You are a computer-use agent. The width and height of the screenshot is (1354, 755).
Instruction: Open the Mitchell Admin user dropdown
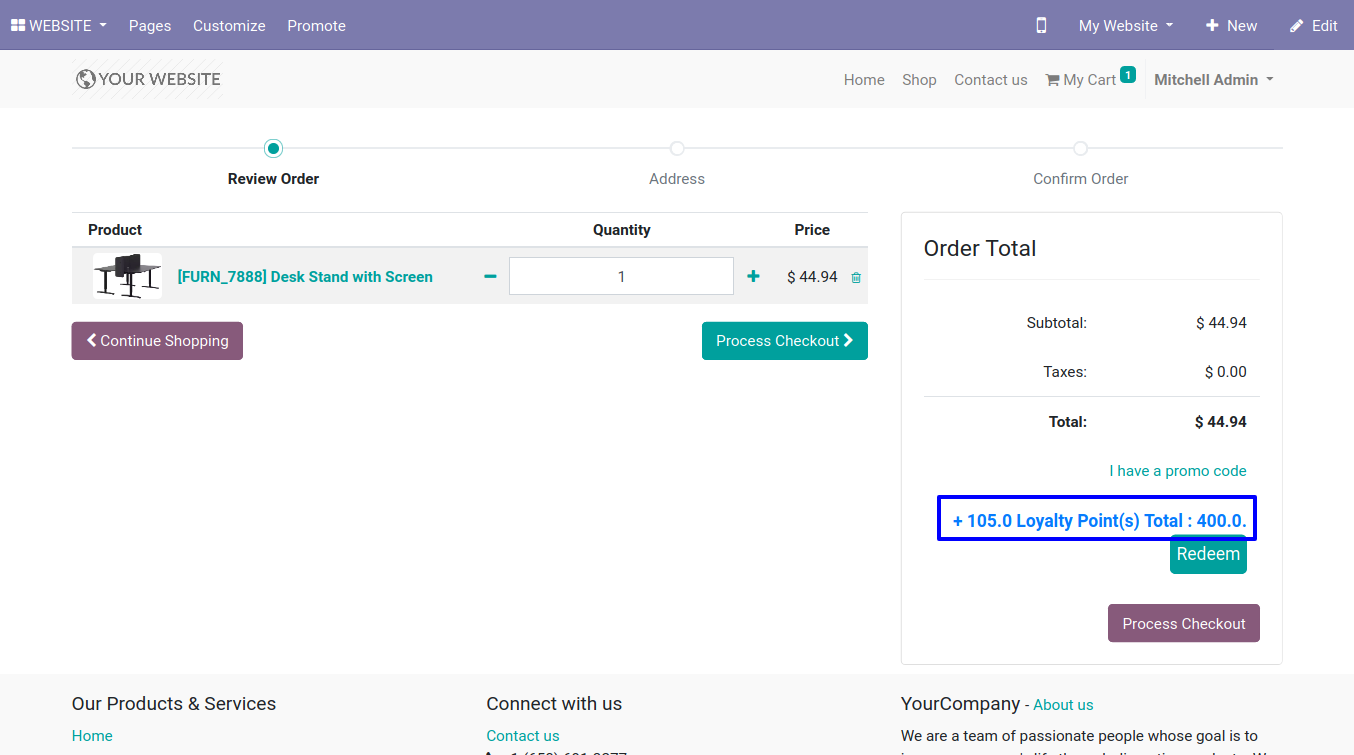click(x=1213, y=80)
